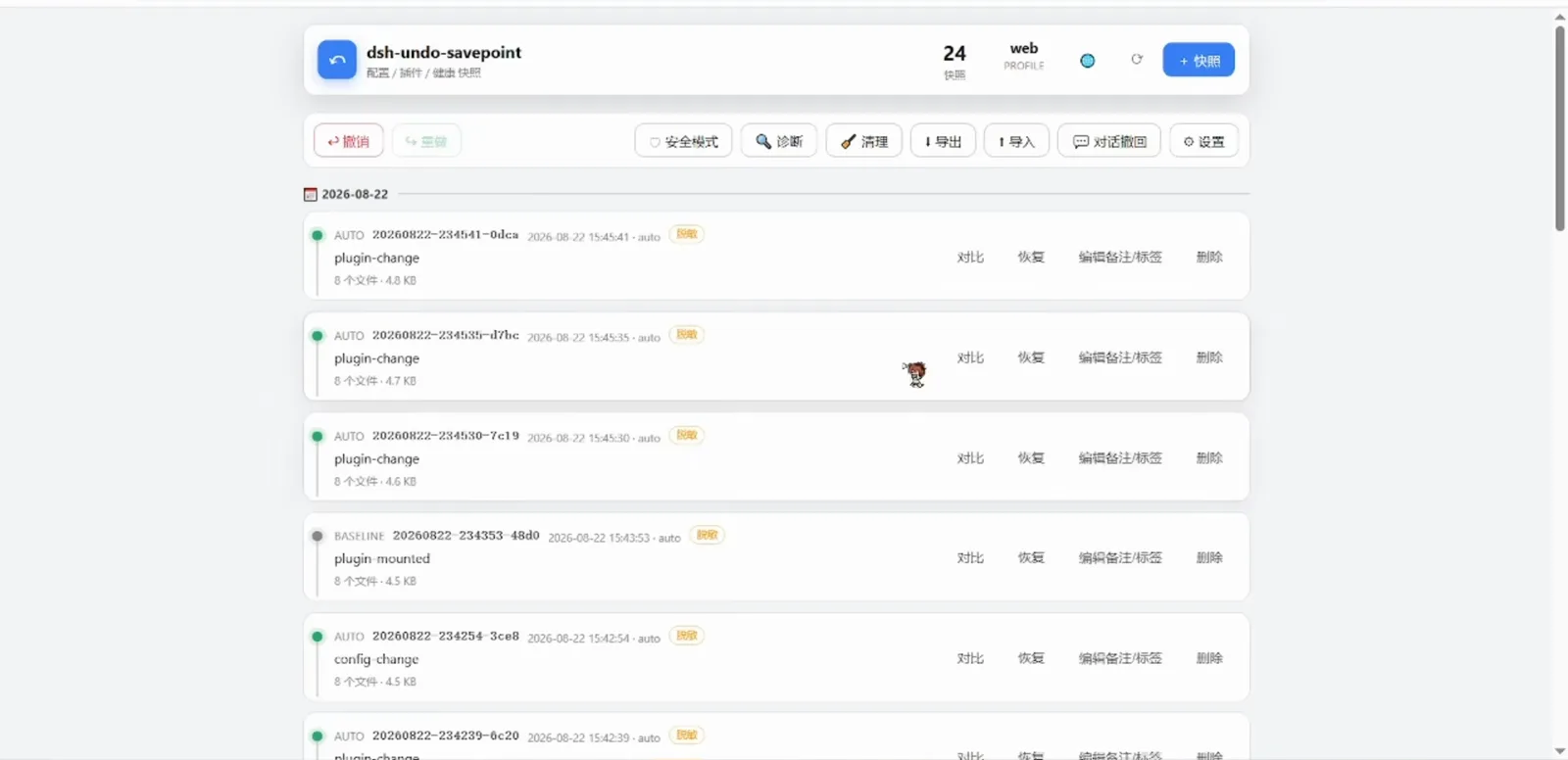
Task: Delete (删除) snapshot 234541-0dca
Action: click(1209, 257)
